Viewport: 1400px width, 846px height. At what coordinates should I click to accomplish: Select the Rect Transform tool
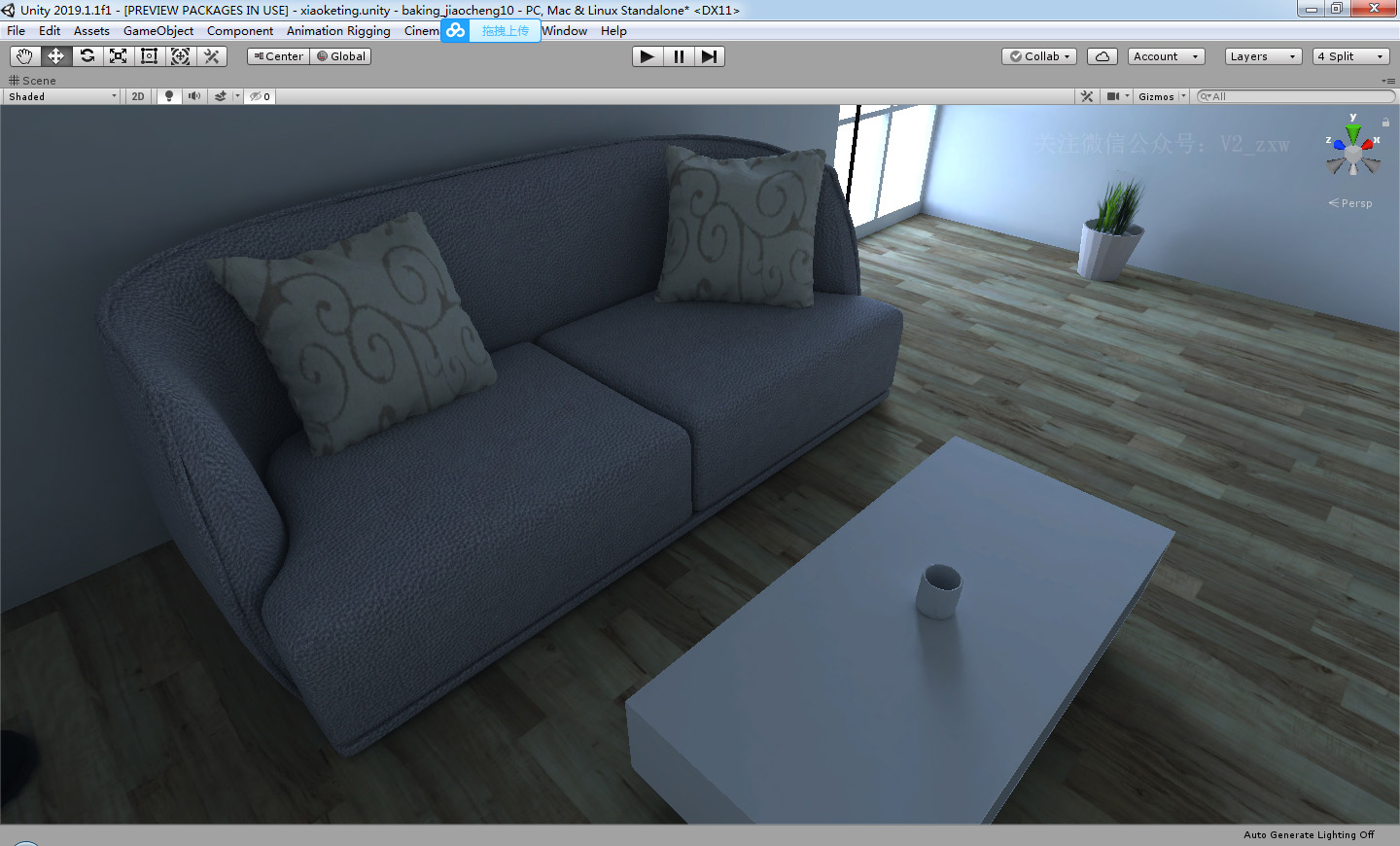point(149,56)
